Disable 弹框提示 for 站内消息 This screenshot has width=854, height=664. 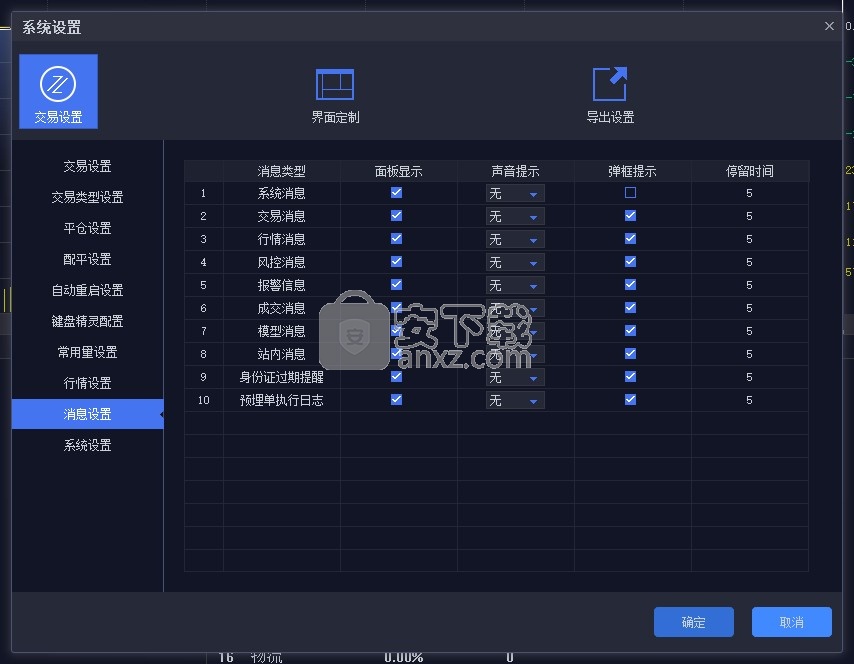tap(630, 354)
